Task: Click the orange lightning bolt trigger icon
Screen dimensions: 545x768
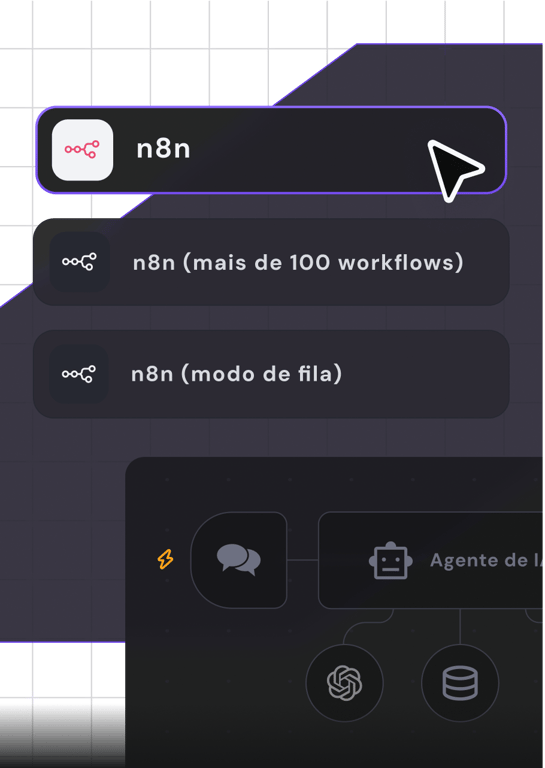Action: (165, 559)
